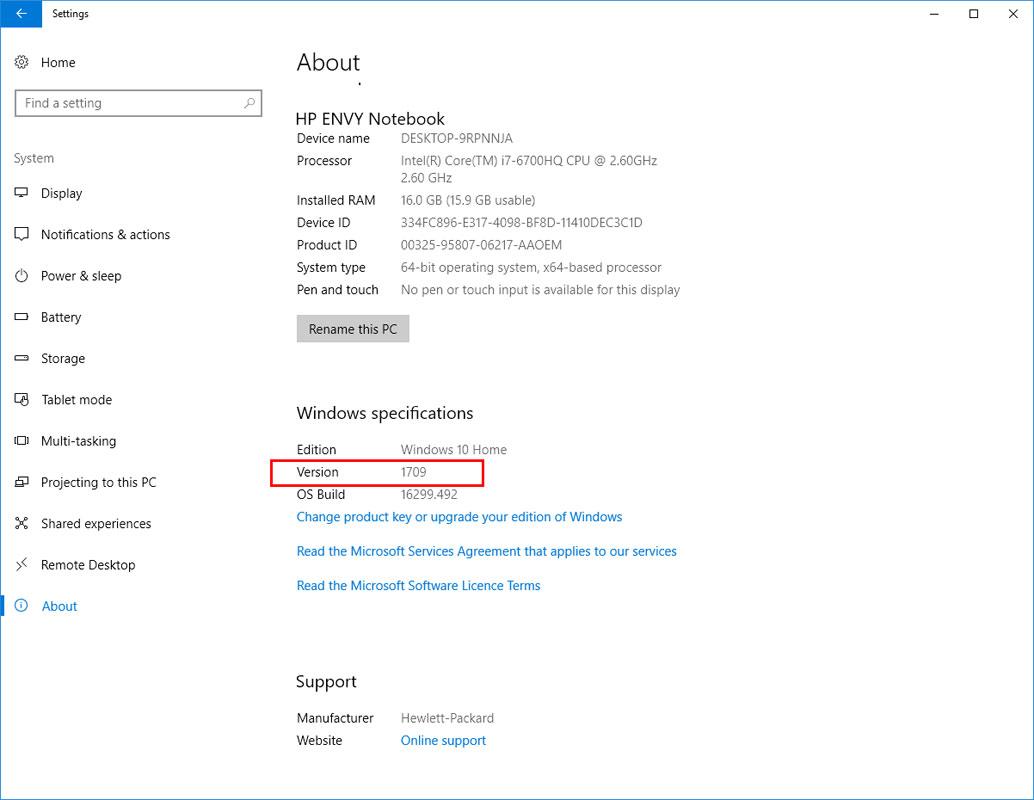Click the Find a setting field
This screenshot has width=1034, height=800.
[x=138, y=103]
